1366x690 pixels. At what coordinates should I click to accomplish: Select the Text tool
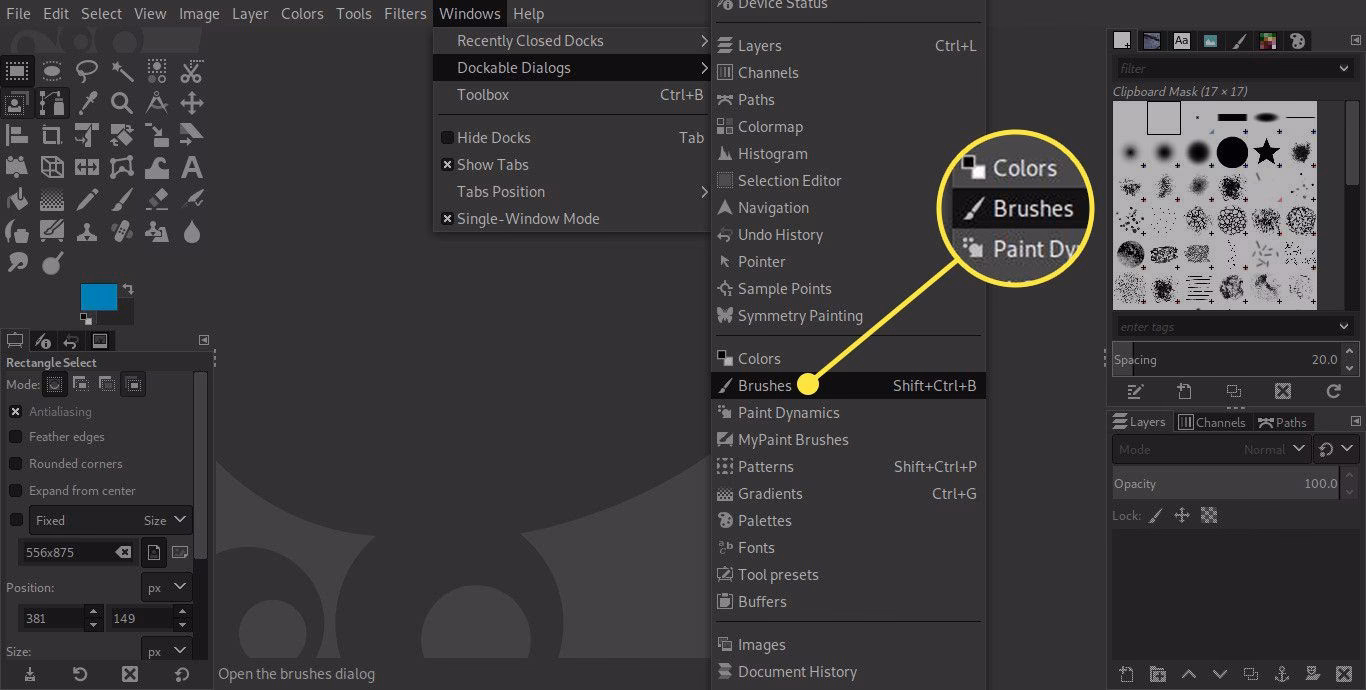pos(191,166)
